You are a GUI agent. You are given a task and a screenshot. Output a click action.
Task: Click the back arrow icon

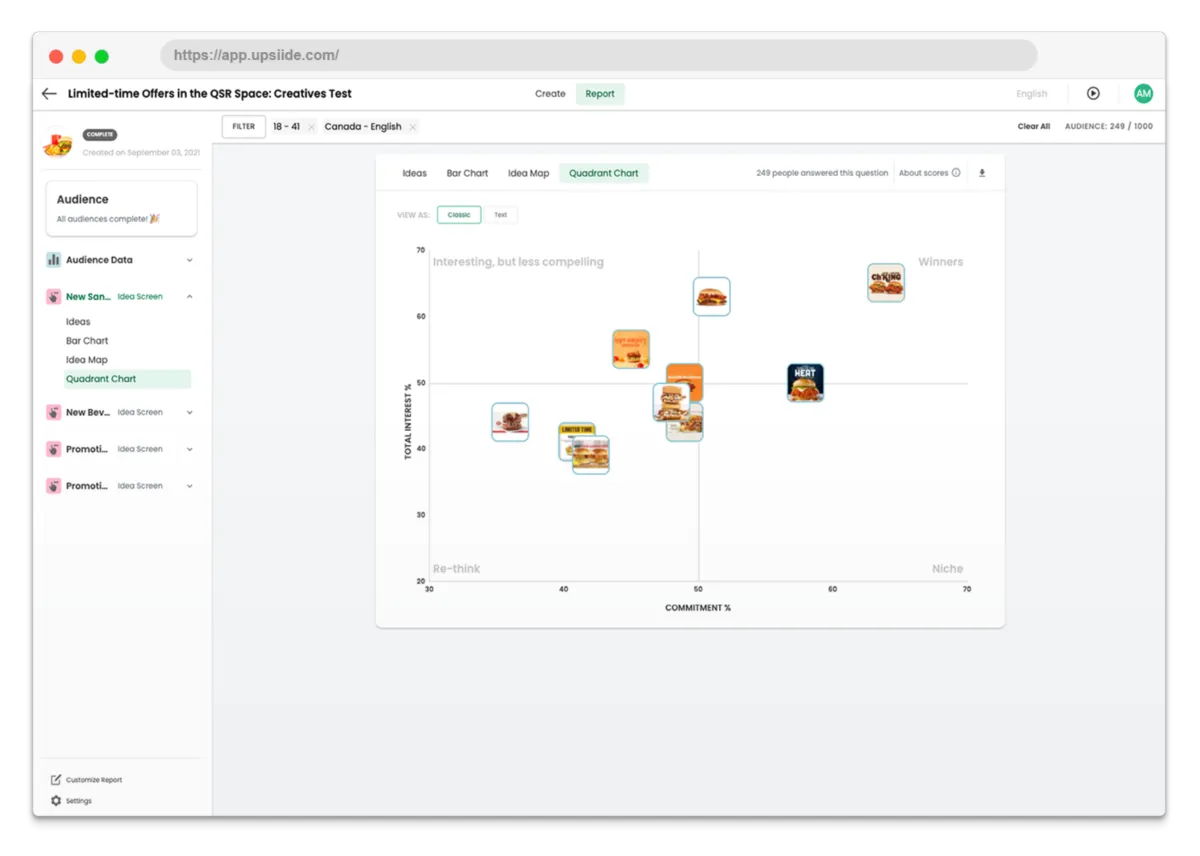(x=49, y=94)
